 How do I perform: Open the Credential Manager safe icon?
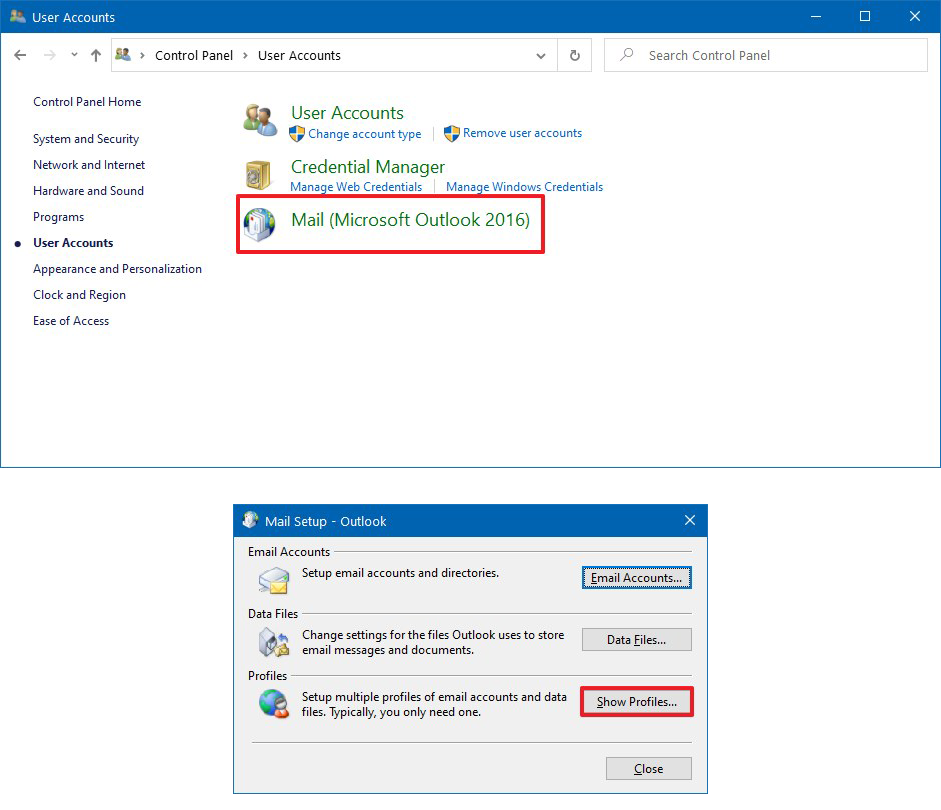coord(259,175)
